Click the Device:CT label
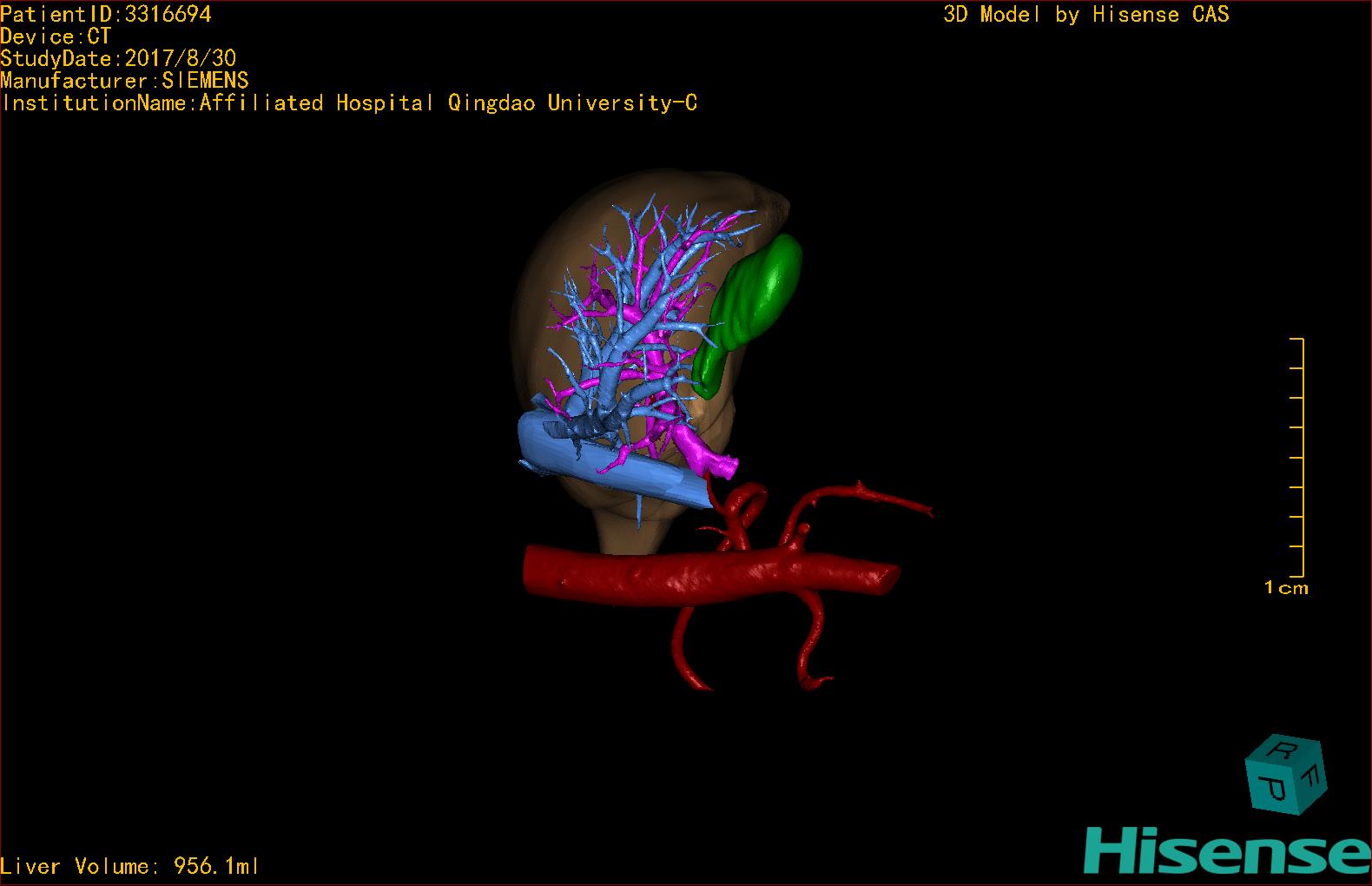Viewport: 1372px width, 886px height. [56, 36]
